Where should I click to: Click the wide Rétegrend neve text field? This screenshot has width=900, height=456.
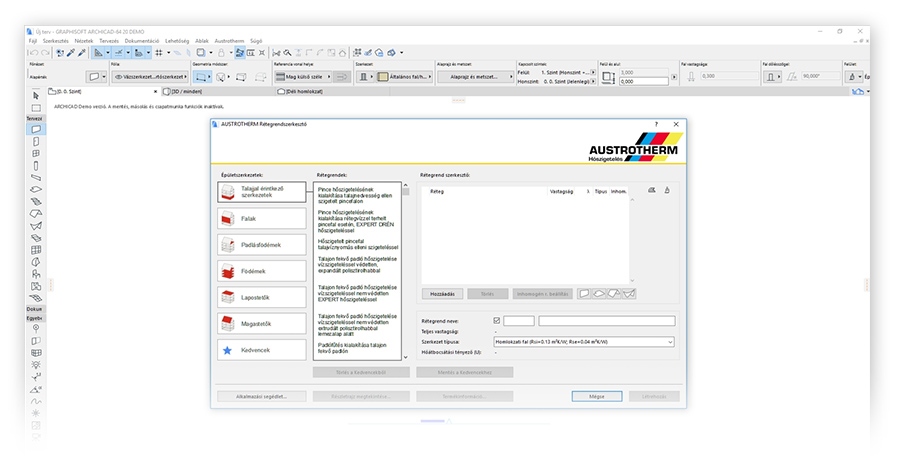click(x=607, y=321)
